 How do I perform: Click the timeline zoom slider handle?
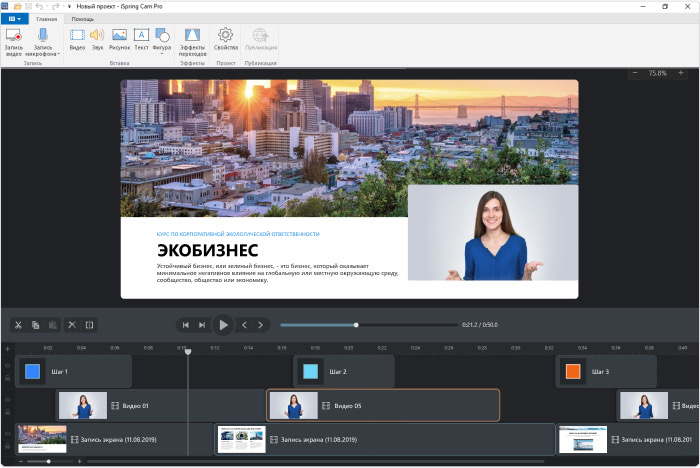click(49, 461)
